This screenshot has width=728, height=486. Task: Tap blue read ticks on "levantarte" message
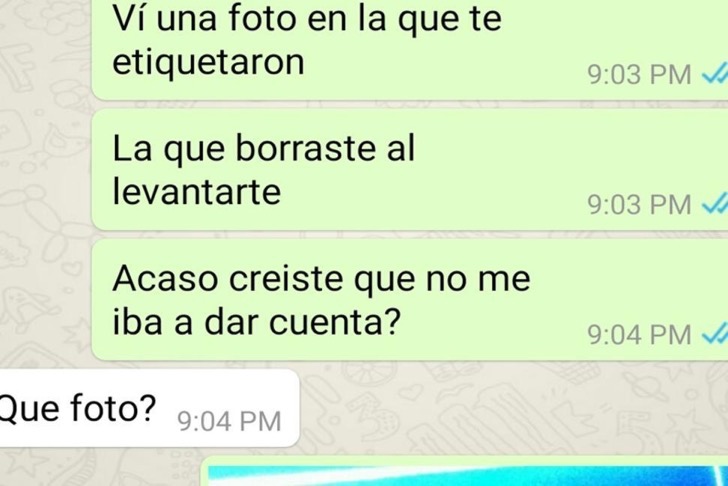(714, 204)
